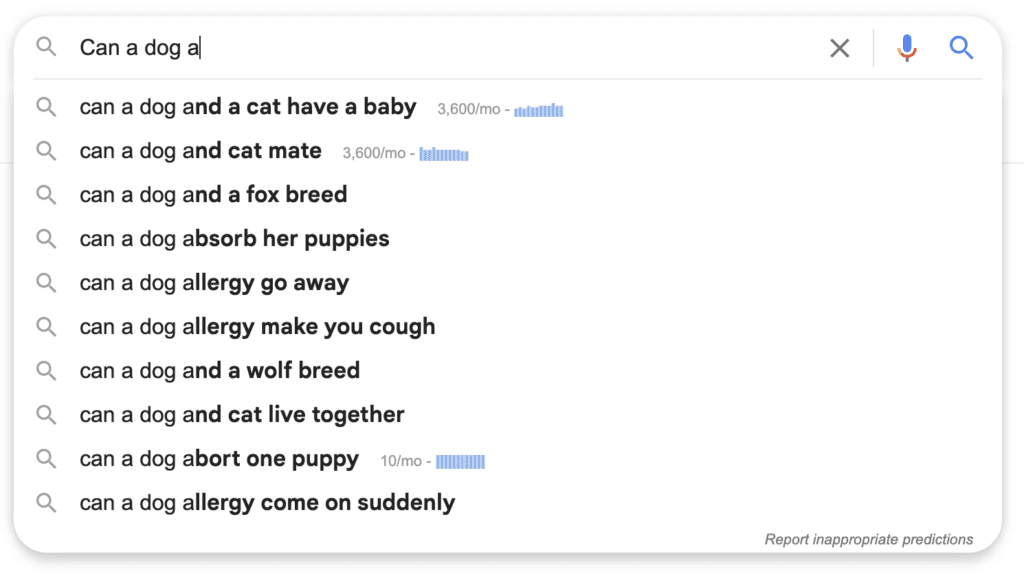The width and height of the screenshot is (1024, 576).
Task: Click magnifier icon next to 'and cat mate'
Action: click(x=46, y=151)
